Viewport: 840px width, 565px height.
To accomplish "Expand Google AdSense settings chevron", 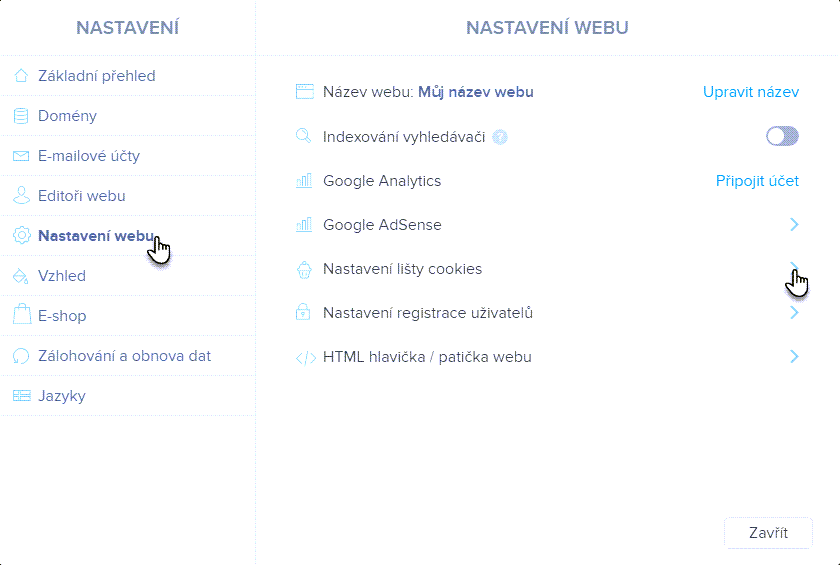I will [x=794, y=225].
